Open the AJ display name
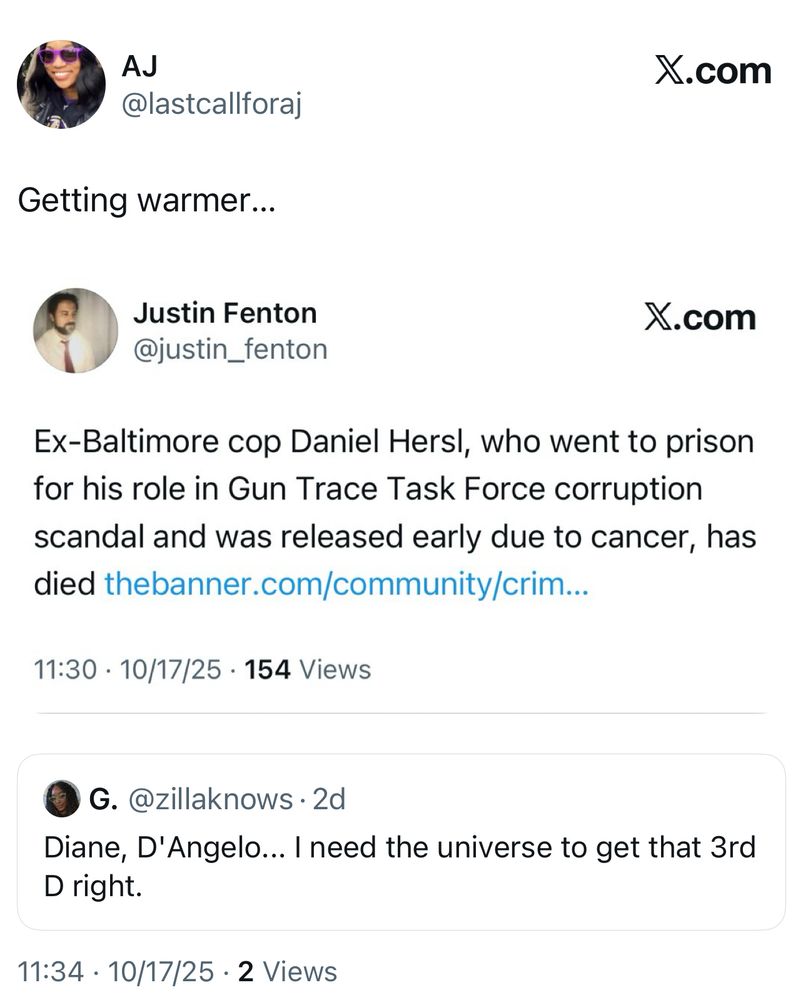 point(139,66)
